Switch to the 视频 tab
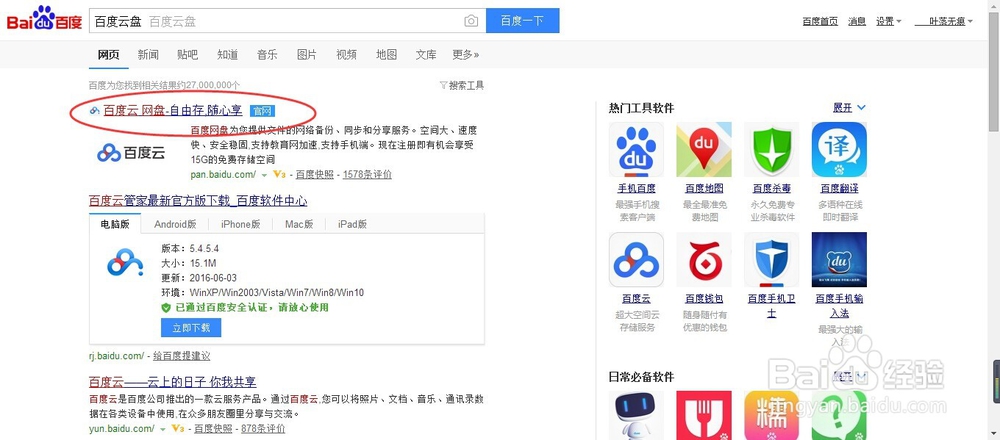The image size is (1000, 440). [x=346, y=54]
